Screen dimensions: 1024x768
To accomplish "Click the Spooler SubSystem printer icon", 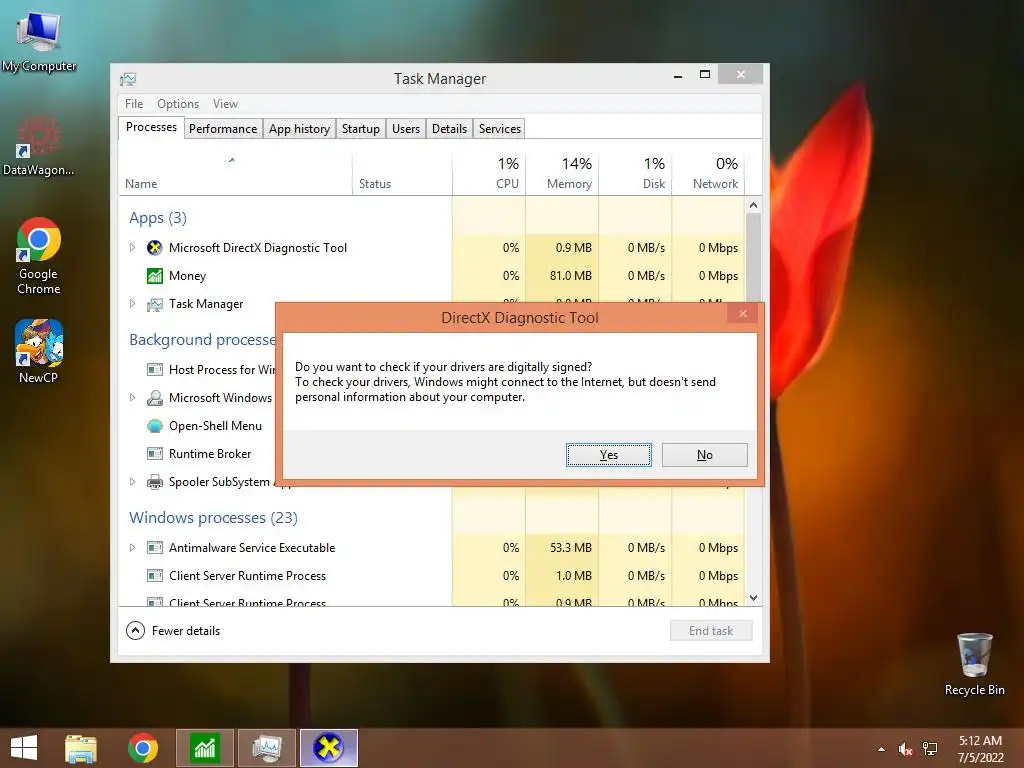I will pyautogui.click(x=155, y=482).
